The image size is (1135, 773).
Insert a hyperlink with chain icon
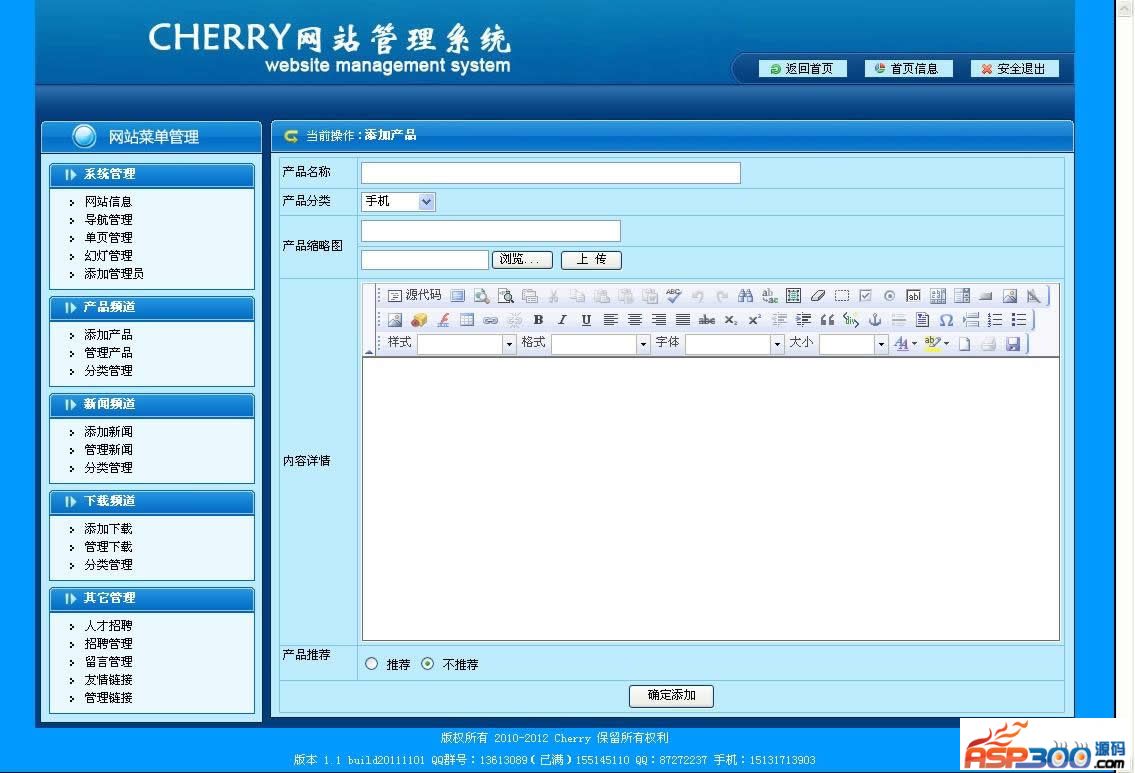(491, 319)
